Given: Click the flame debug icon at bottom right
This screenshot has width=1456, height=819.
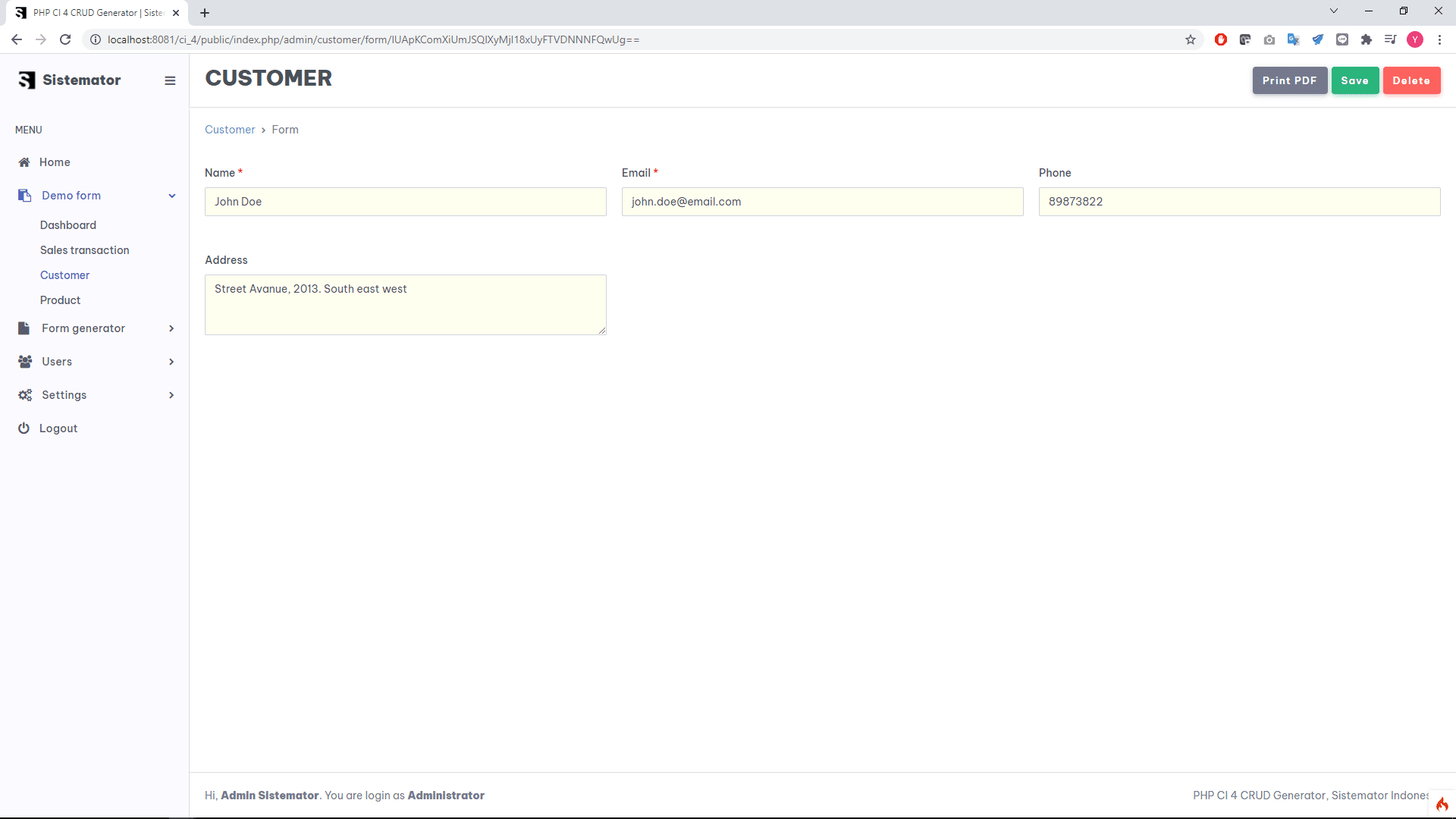Looking at the screenshot, I should pyautogui.click(x=1442, y=804).
